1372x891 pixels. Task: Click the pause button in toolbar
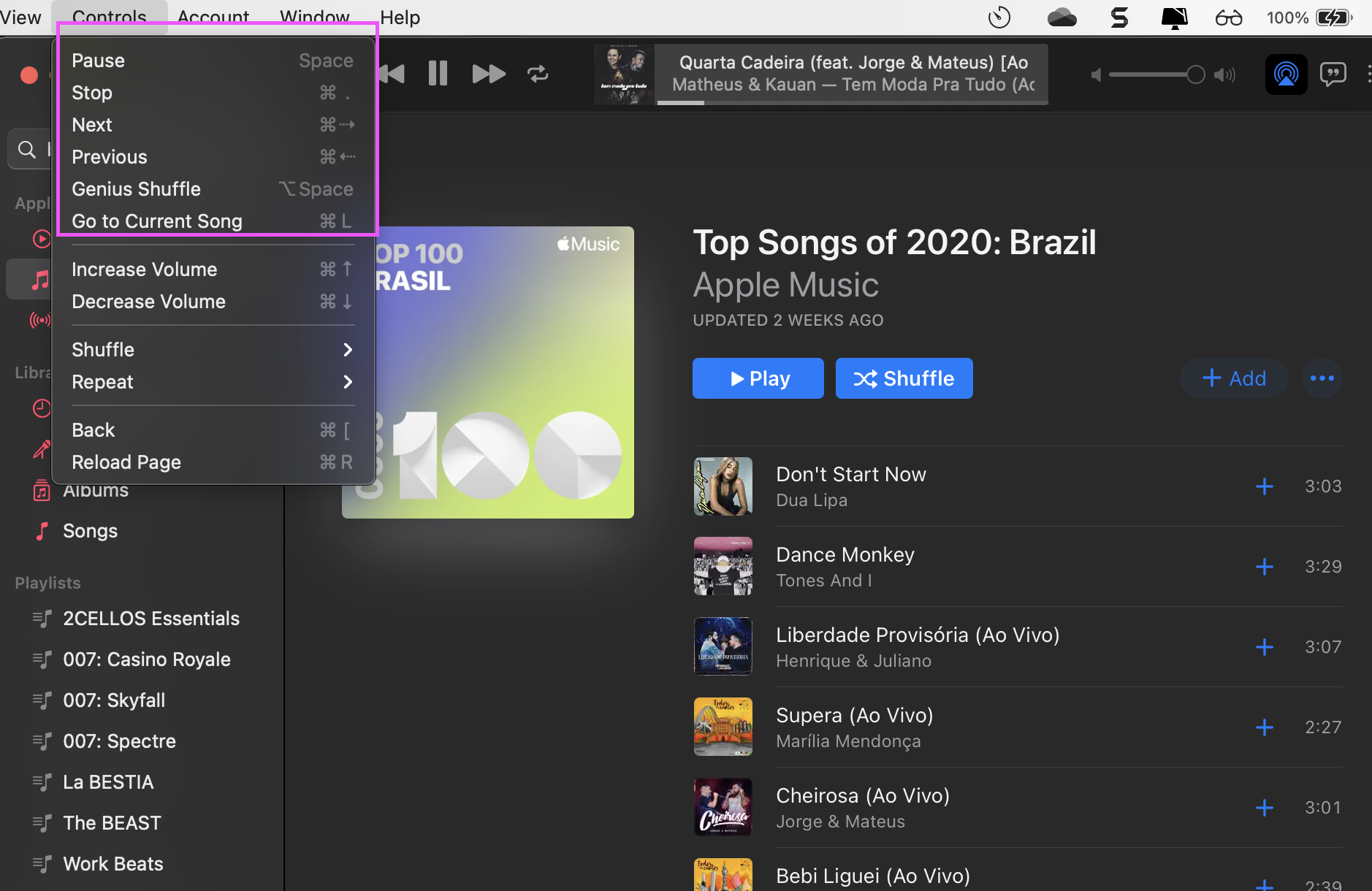(438, 74)
